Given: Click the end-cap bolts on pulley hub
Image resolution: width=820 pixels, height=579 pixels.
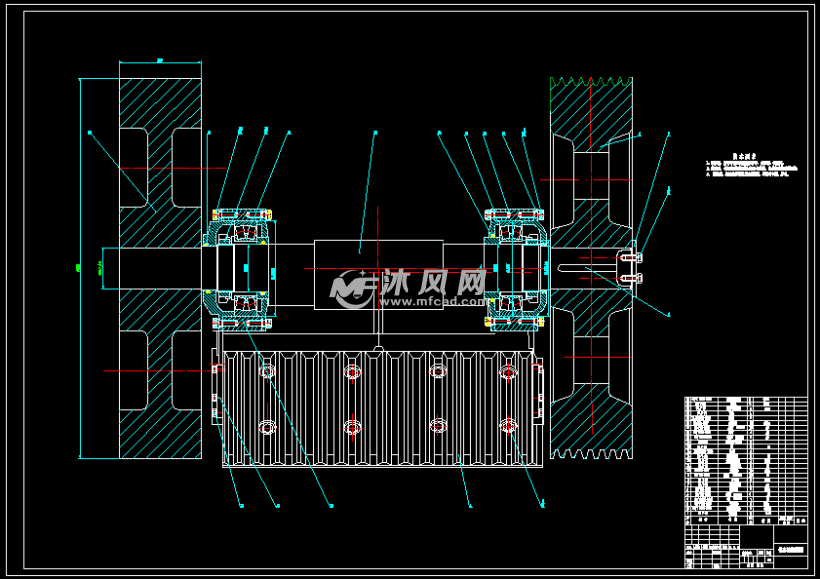Looking at the screenshot, I should 629,266.
